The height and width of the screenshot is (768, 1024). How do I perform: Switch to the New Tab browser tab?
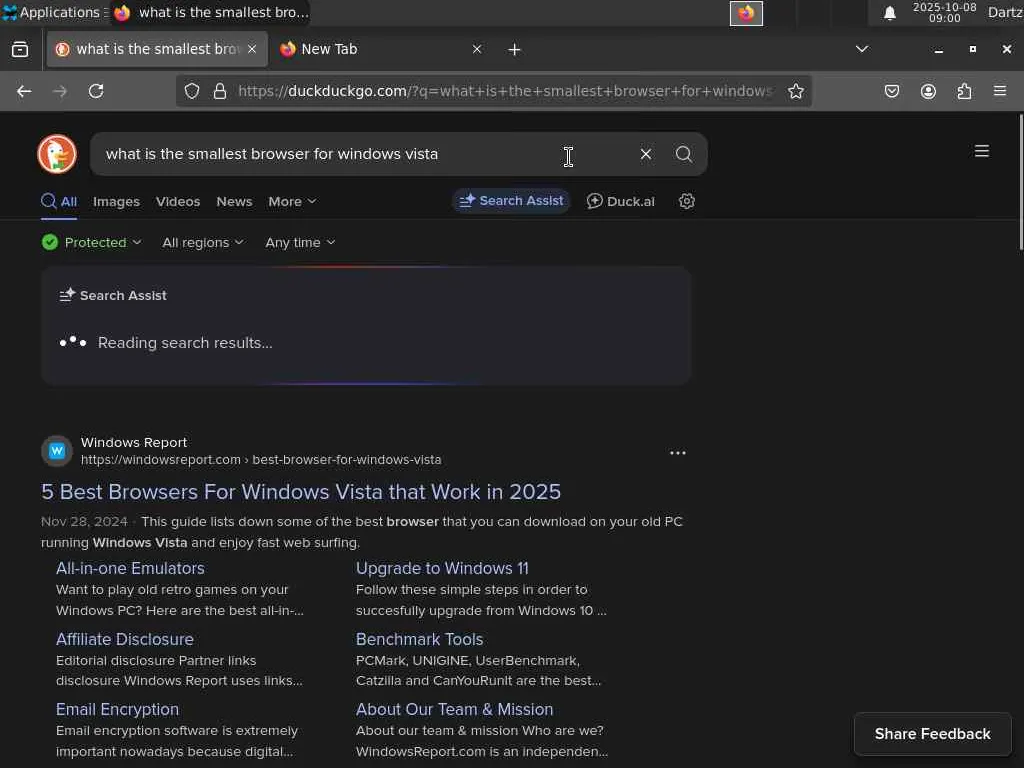tap(380, 49)
